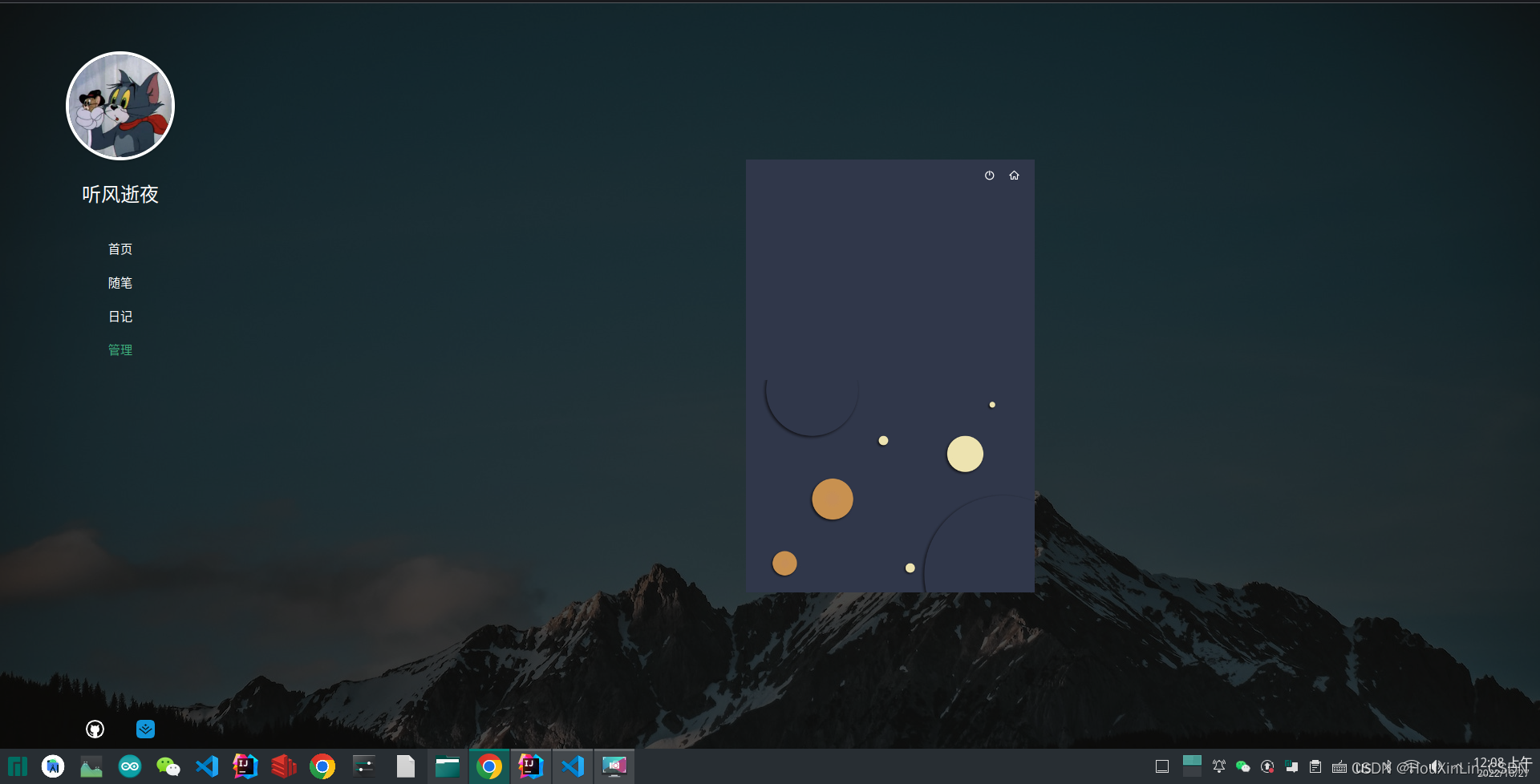1540x784 pixels.
Task: Open the blank document taskbar icon
Action: click(406, 766)
